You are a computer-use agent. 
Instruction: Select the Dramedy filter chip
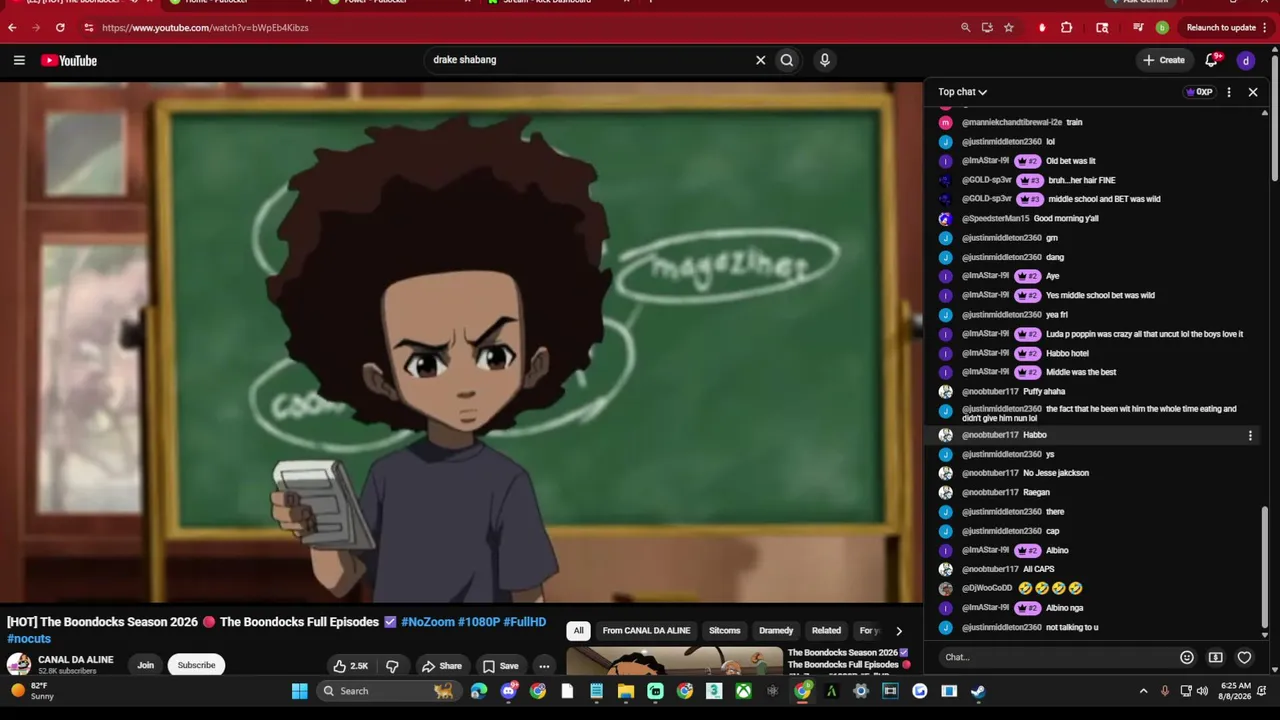(776, 631)
